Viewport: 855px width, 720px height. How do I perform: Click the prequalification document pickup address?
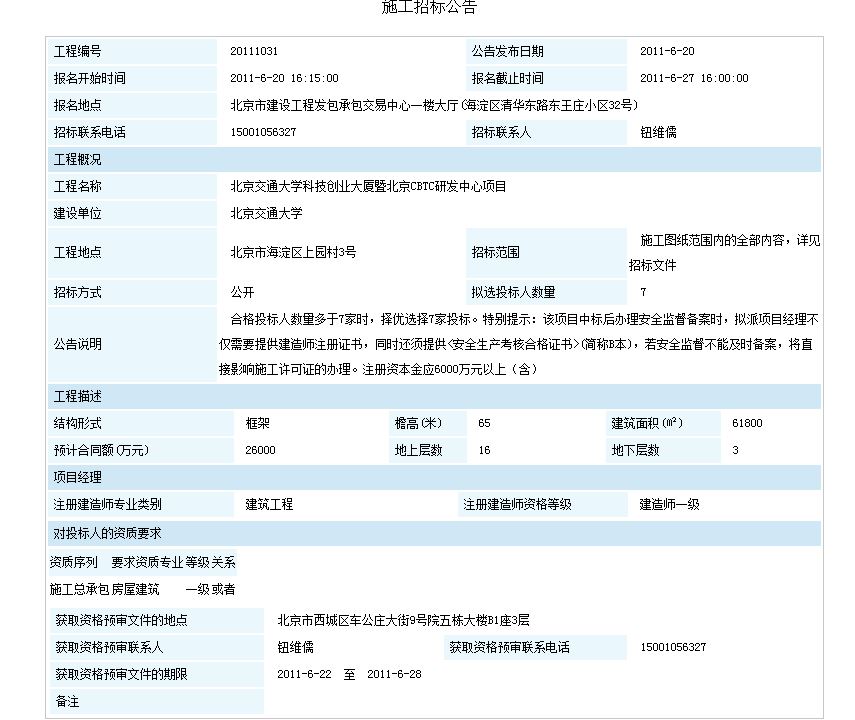(403, 620)
